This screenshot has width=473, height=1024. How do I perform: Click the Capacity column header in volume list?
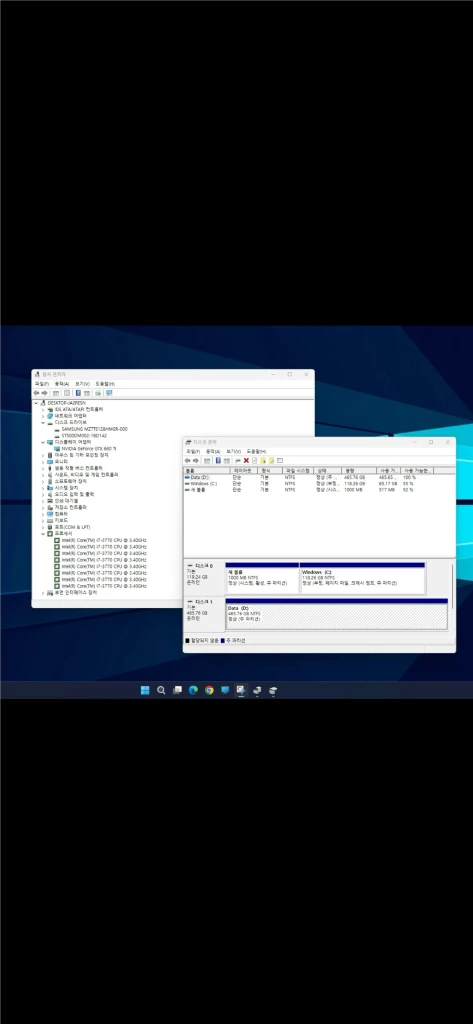tap(359, 470)
